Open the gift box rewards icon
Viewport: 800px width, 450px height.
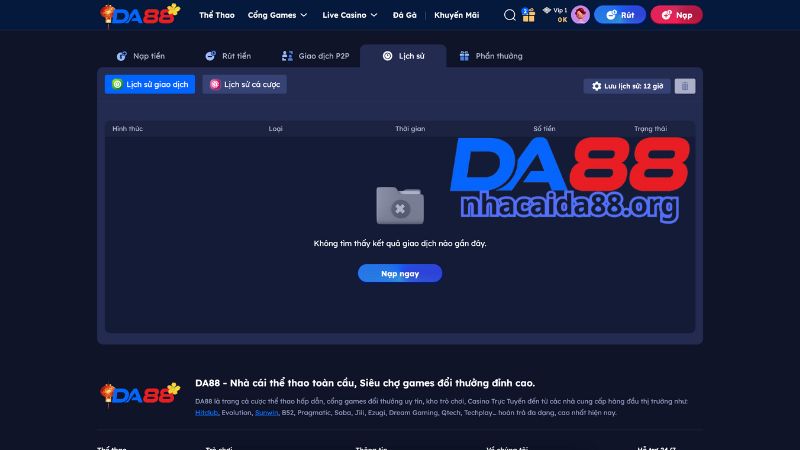(x=529, y=15)
